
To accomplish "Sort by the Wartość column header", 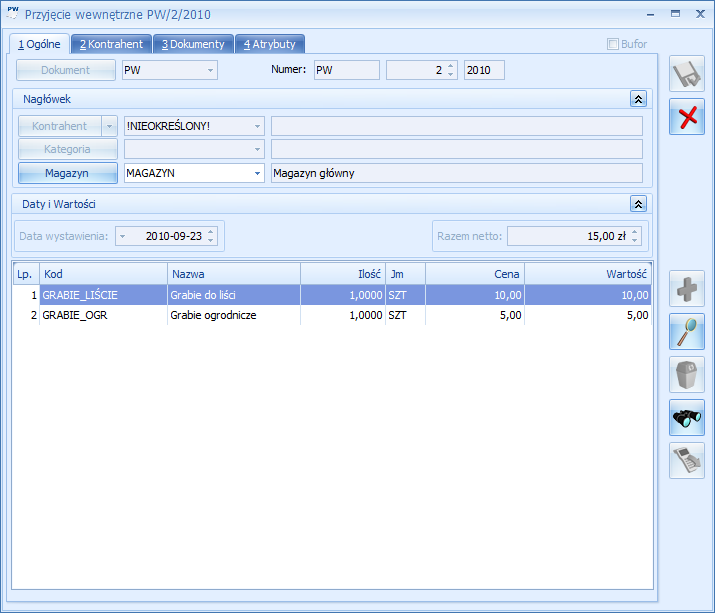I will click(x=588, y=274).
